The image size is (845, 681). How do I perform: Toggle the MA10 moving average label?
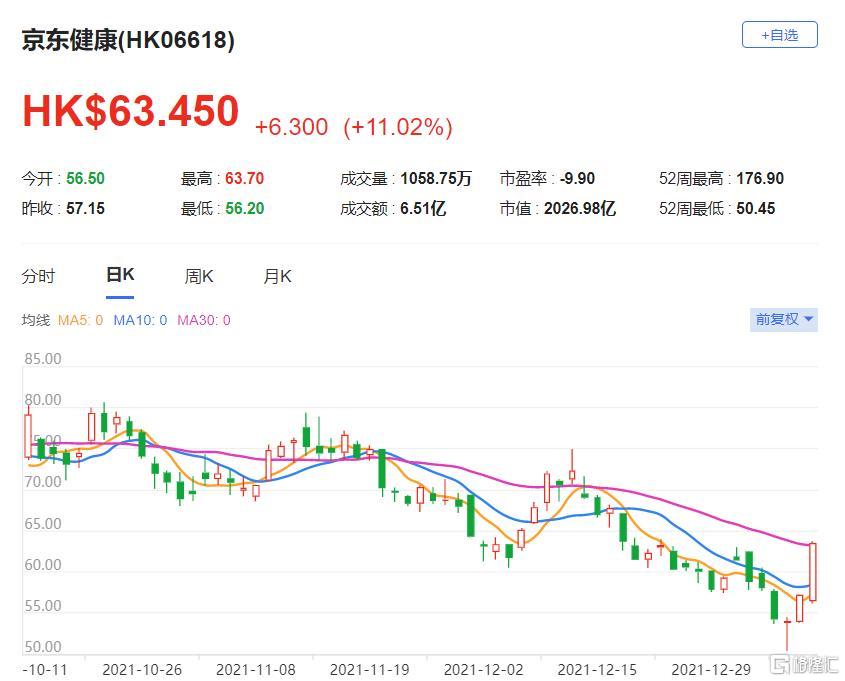coord(140,320)
